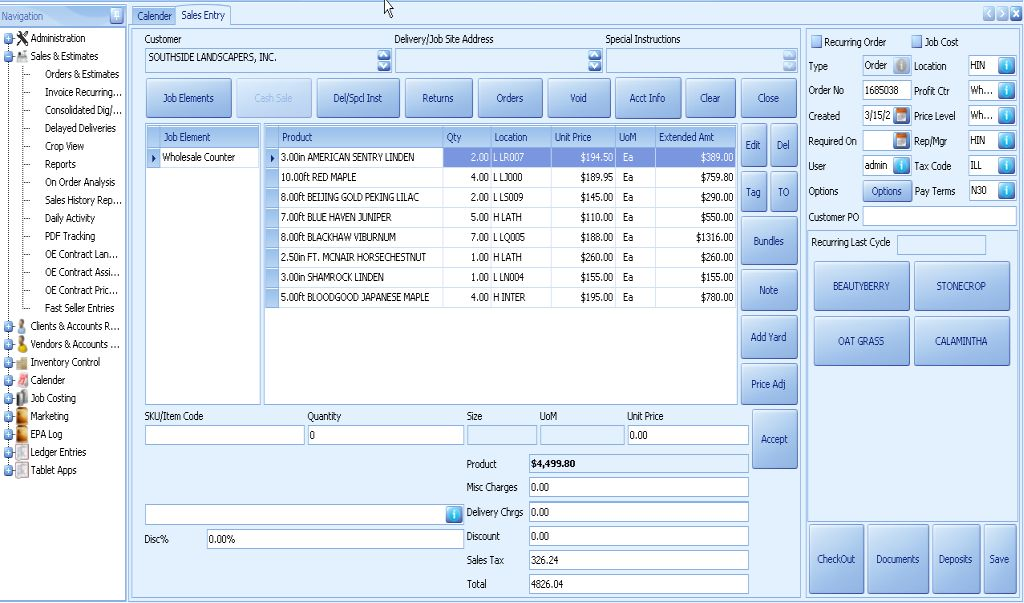Expand the Inventory Control tree node

click(8, 363)
